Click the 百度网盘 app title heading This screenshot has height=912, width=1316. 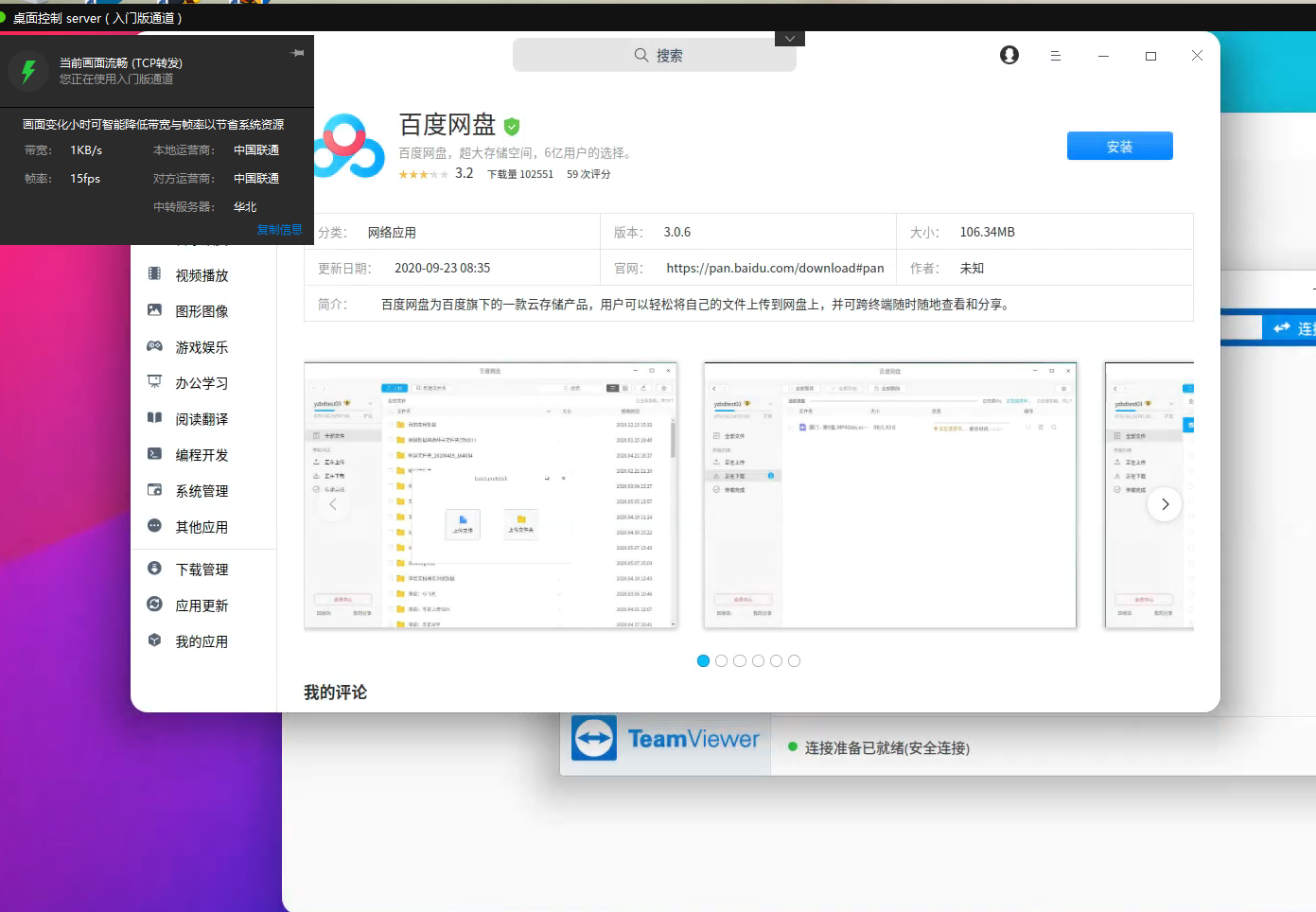[447, 125]
